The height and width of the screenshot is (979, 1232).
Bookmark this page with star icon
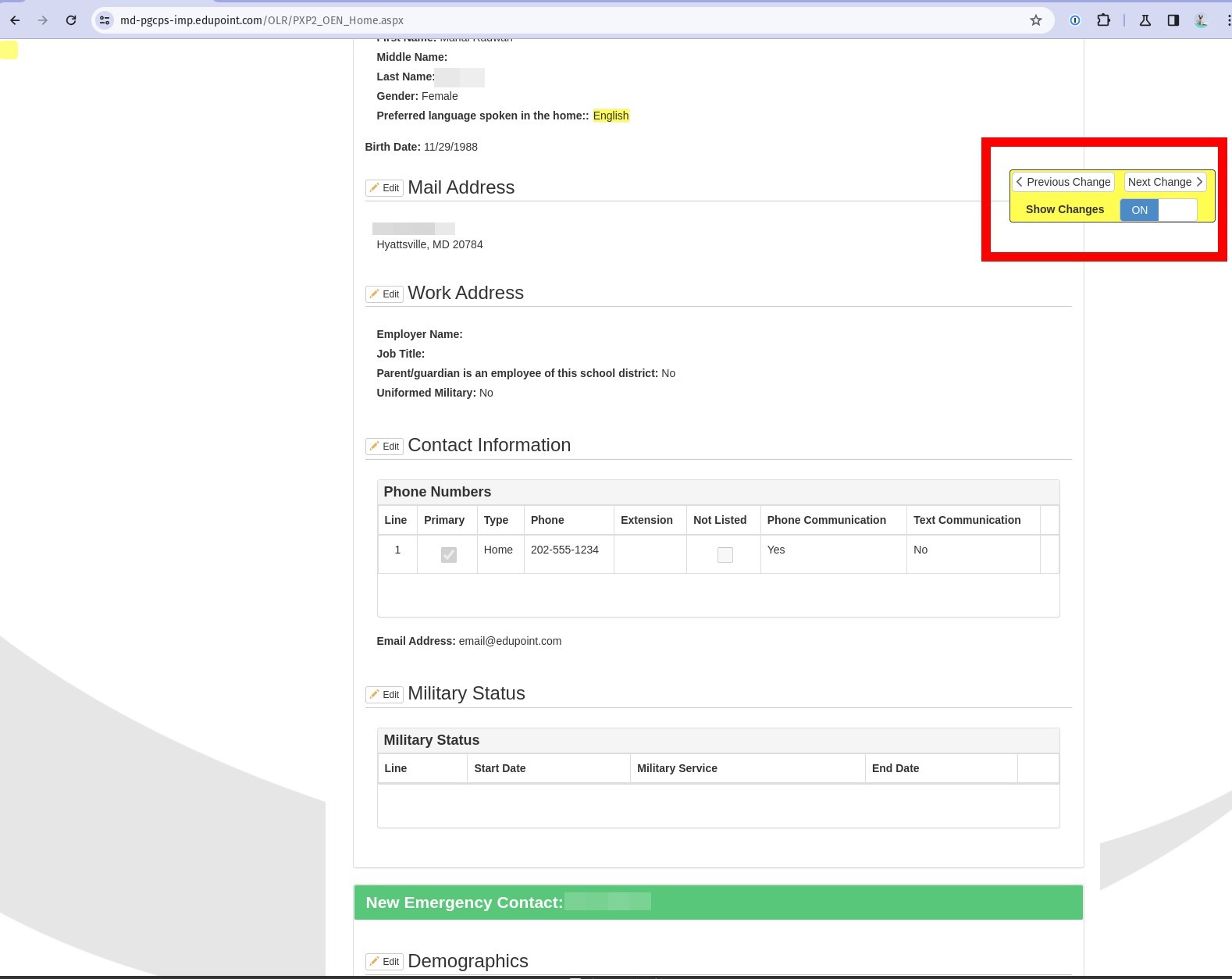[1035, 20]
